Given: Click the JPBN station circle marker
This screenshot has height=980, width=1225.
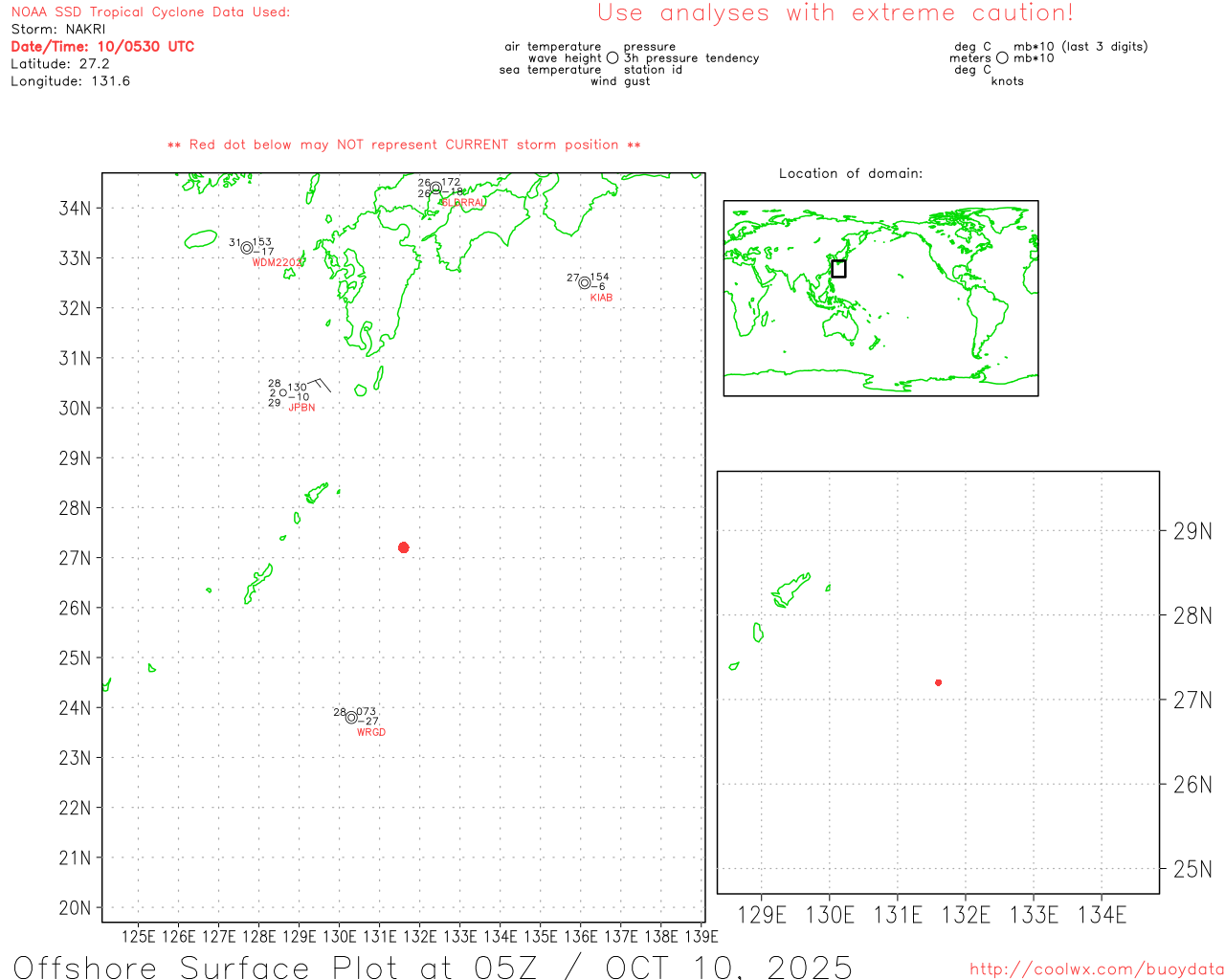Looking at the screenshot, I should 282,393.
